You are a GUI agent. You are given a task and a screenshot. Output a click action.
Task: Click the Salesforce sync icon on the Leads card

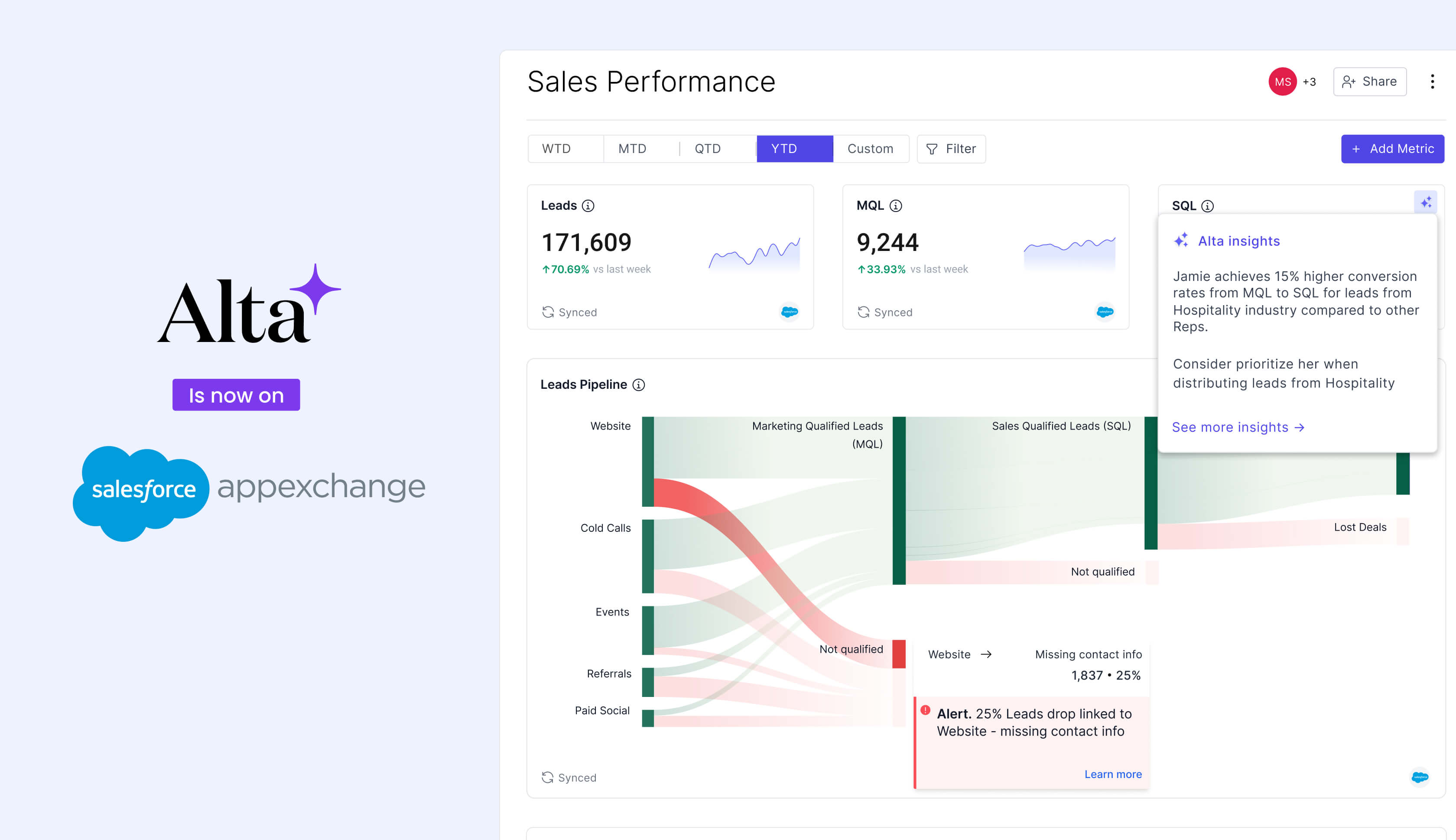790,312
